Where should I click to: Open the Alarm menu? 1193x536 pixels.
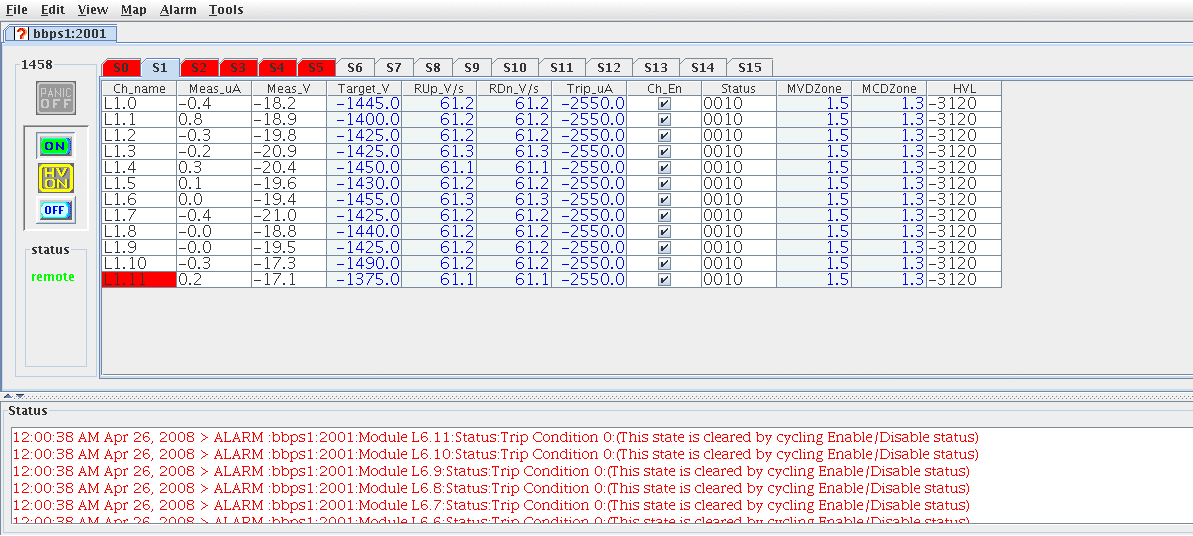coord(178,10)
